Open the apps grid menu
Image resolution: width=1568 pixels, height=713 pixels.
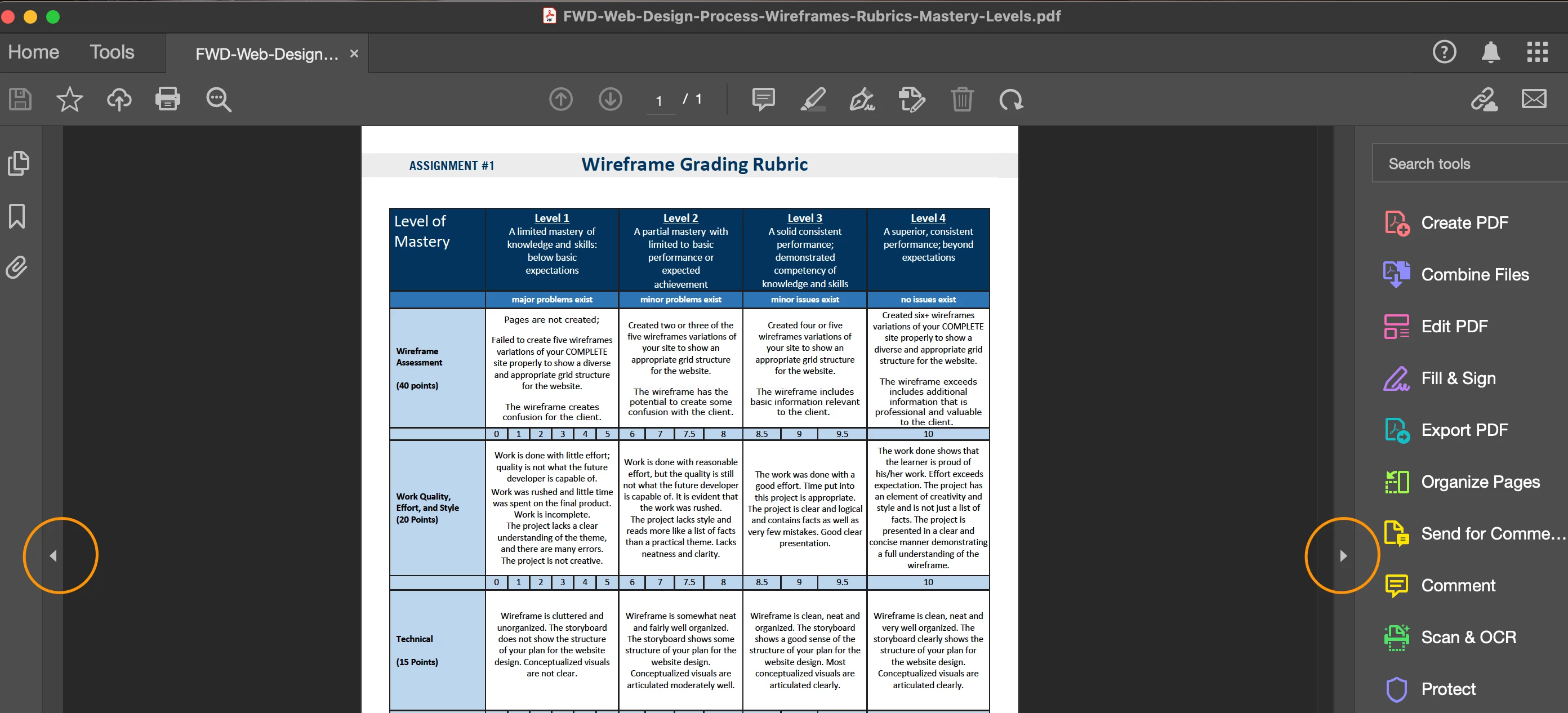[x=1537, y=52]
